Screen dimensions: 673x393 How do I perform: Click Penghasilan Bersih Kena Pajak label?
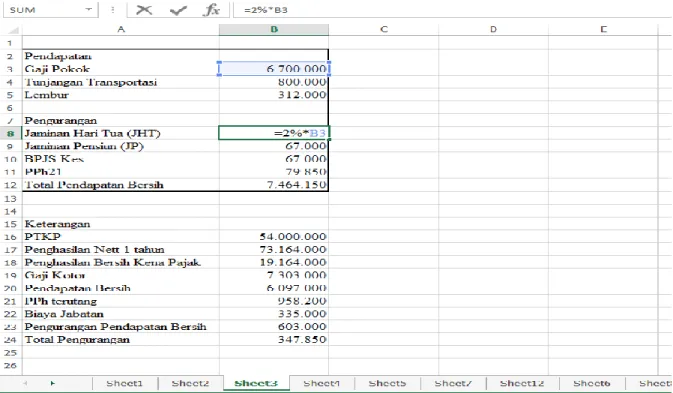tap(121, 263)
